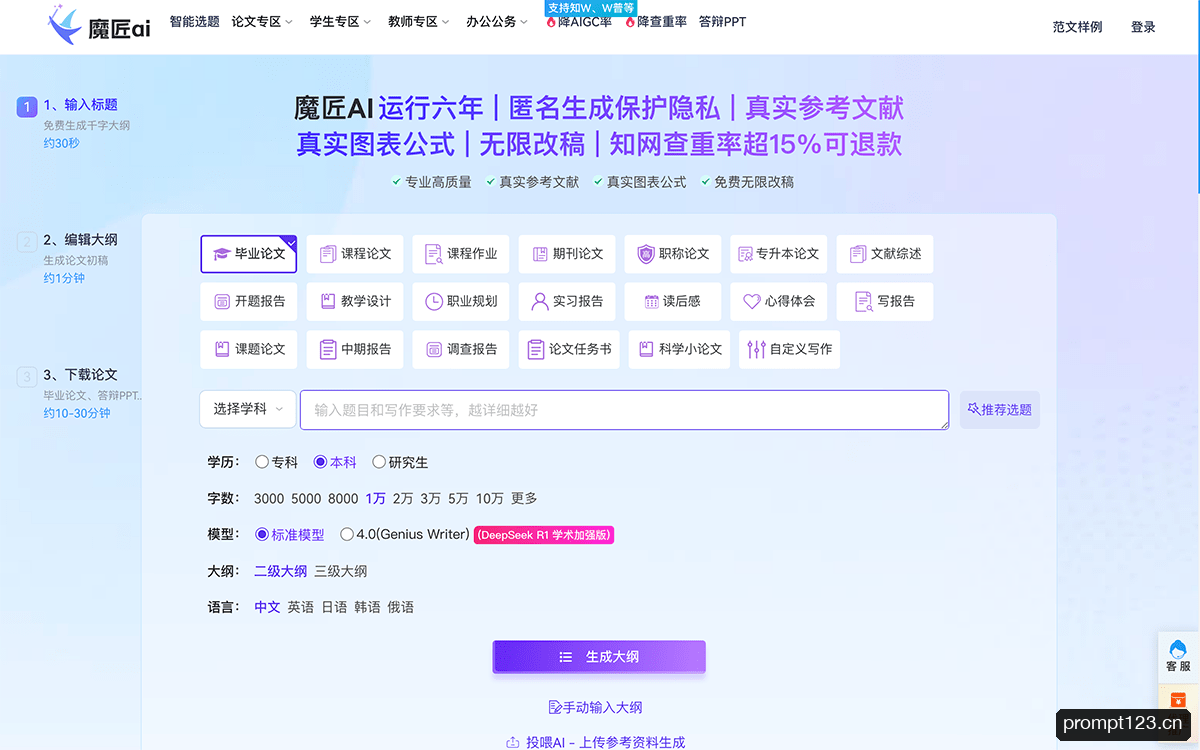This screenshot has width=1200, height=750.
Task: Set language to 英语
Action: [x=300, y=607]
